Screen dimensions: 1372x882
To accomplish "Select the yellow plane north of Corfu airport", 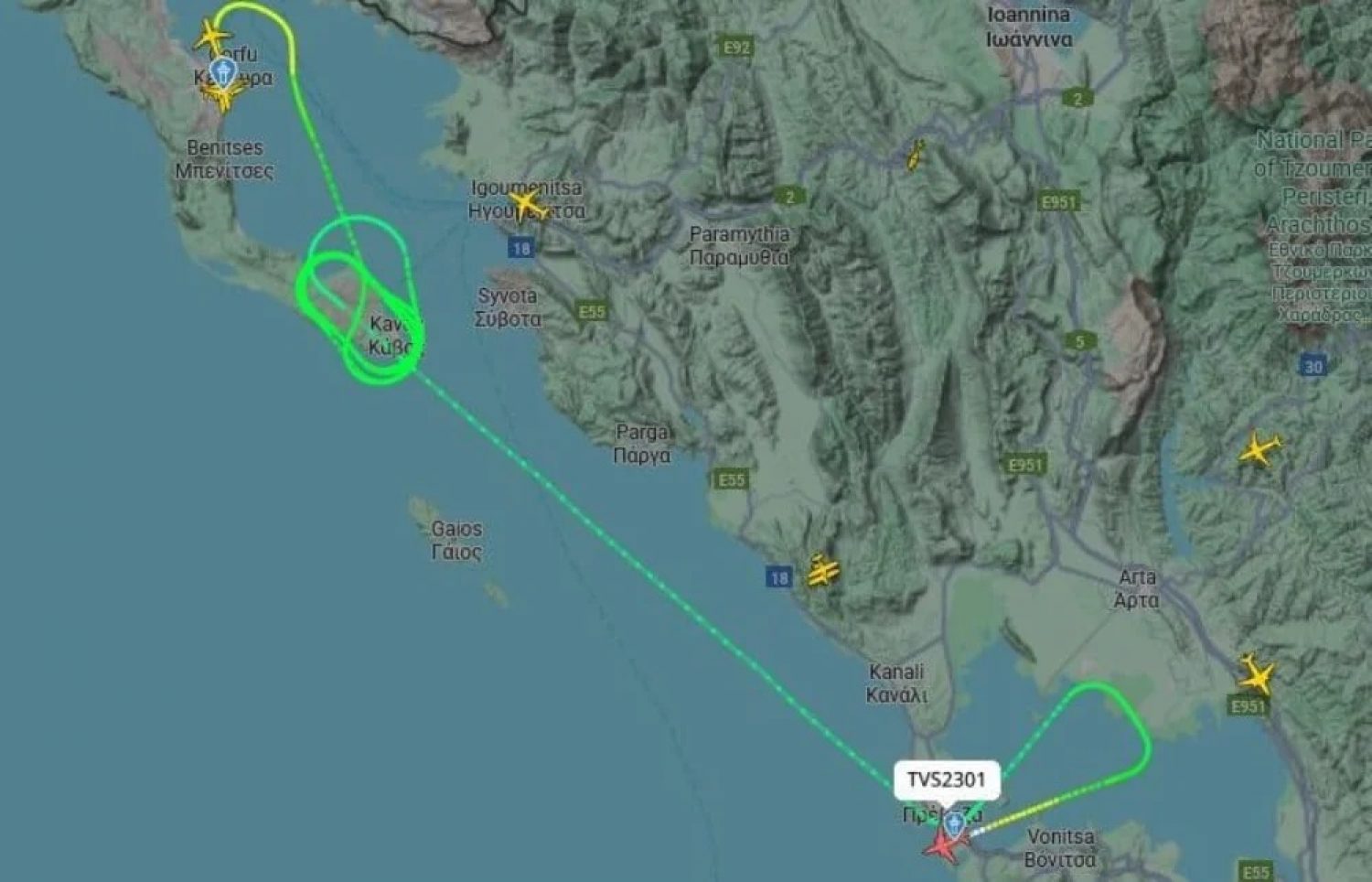I will [x=212, y=36].
